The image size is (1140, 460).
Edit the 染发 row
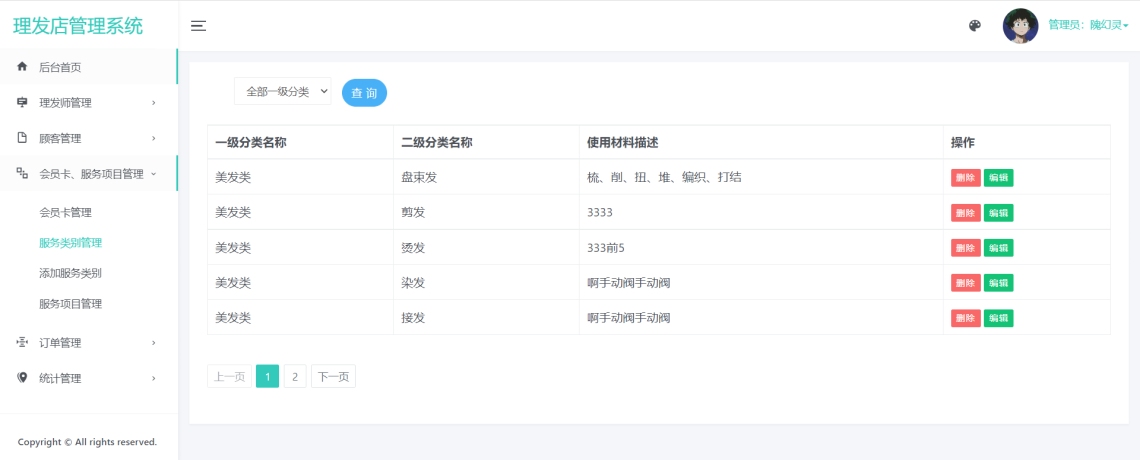pyautogui.click(x=998, y=283)
